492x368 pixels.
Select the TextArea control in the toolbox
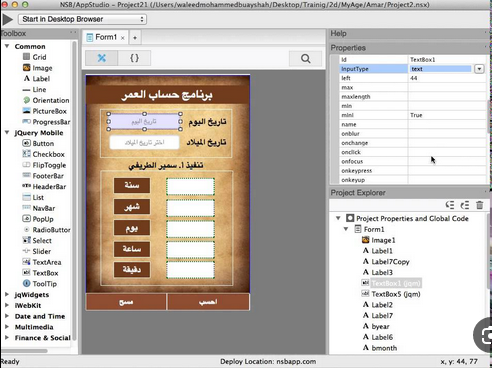tap(42, 262)
